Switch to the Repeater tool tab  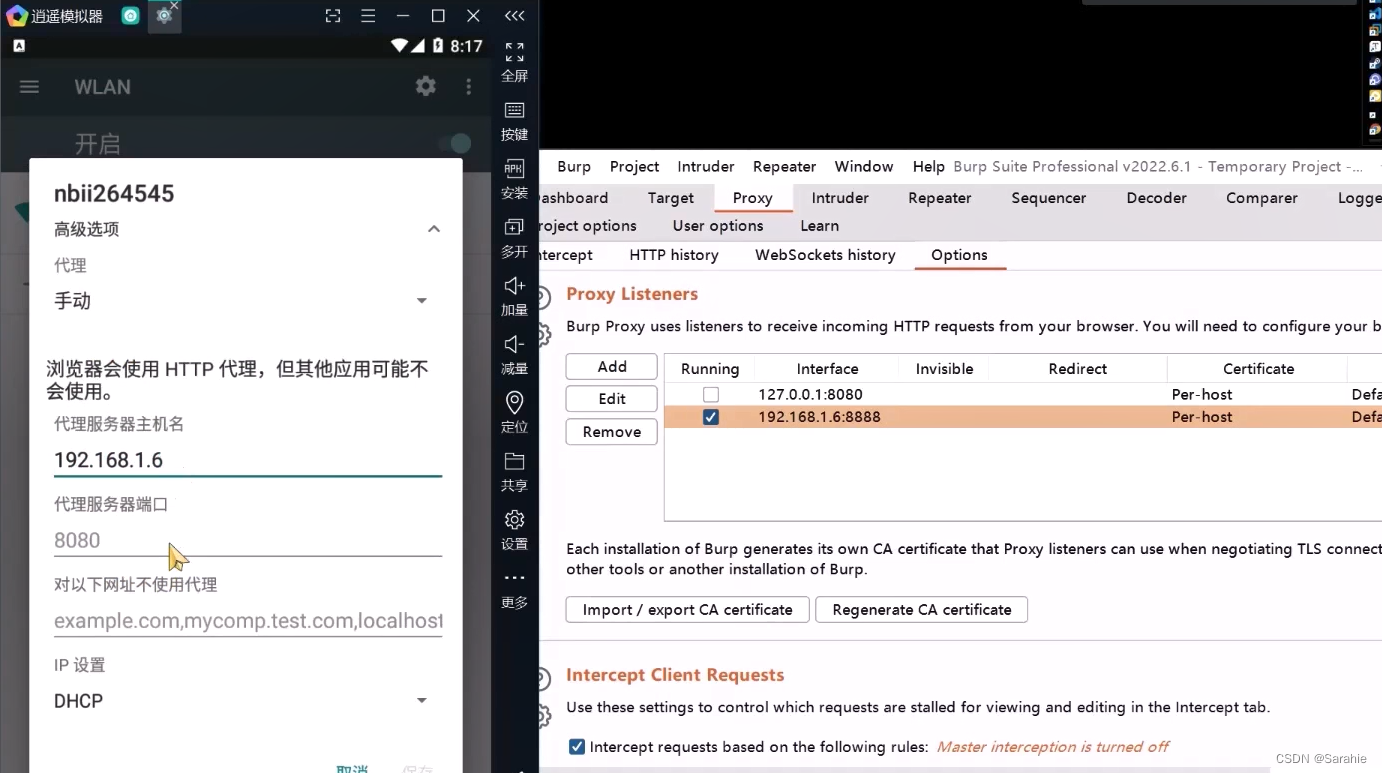(x=939, y=198)
